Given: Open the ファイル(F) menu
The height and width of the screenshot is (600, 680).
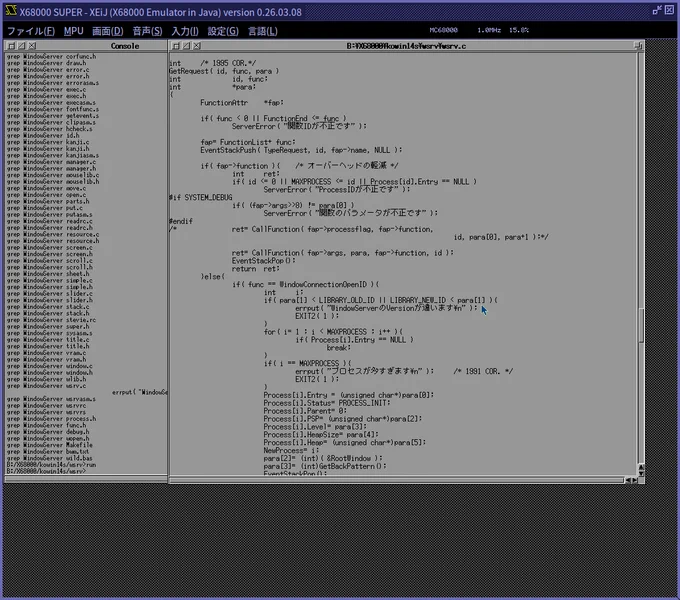Looking at the screenshot, I should (31, 31).
